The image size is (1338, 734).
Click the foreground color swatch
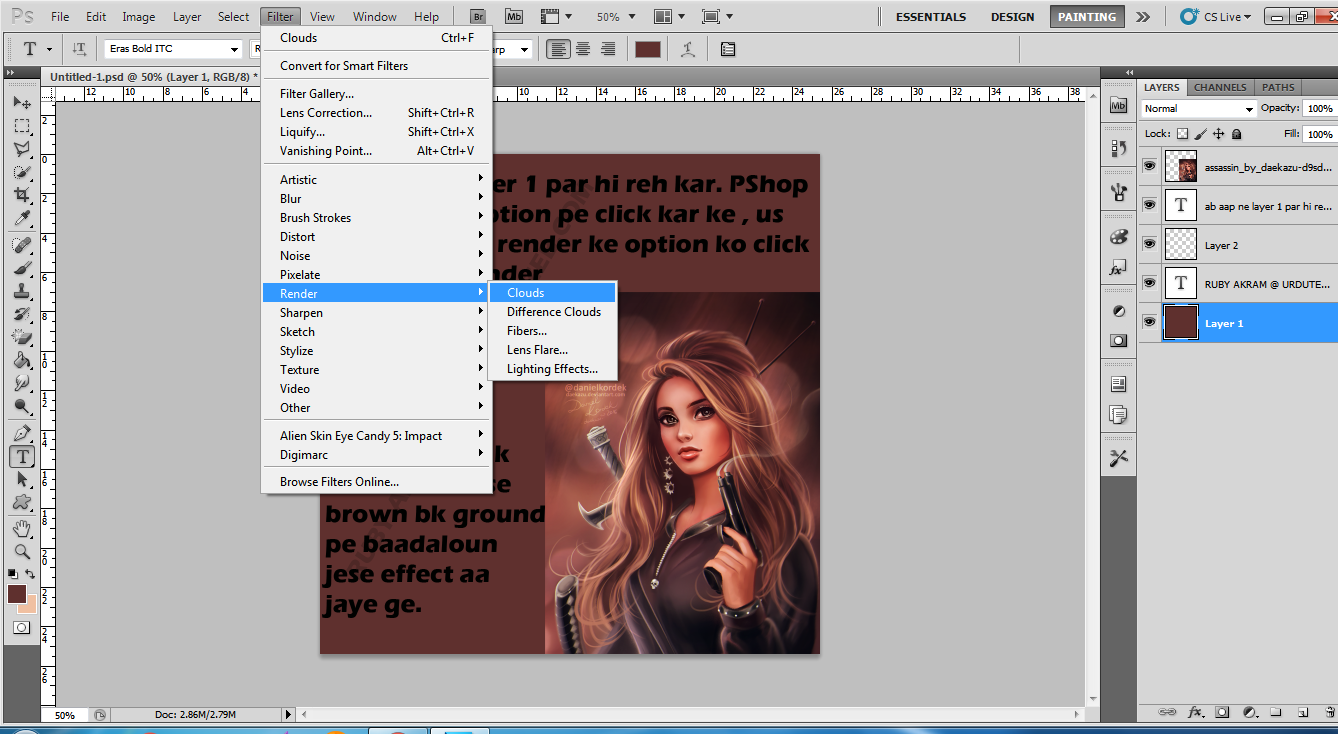click(x=17, y=594)
